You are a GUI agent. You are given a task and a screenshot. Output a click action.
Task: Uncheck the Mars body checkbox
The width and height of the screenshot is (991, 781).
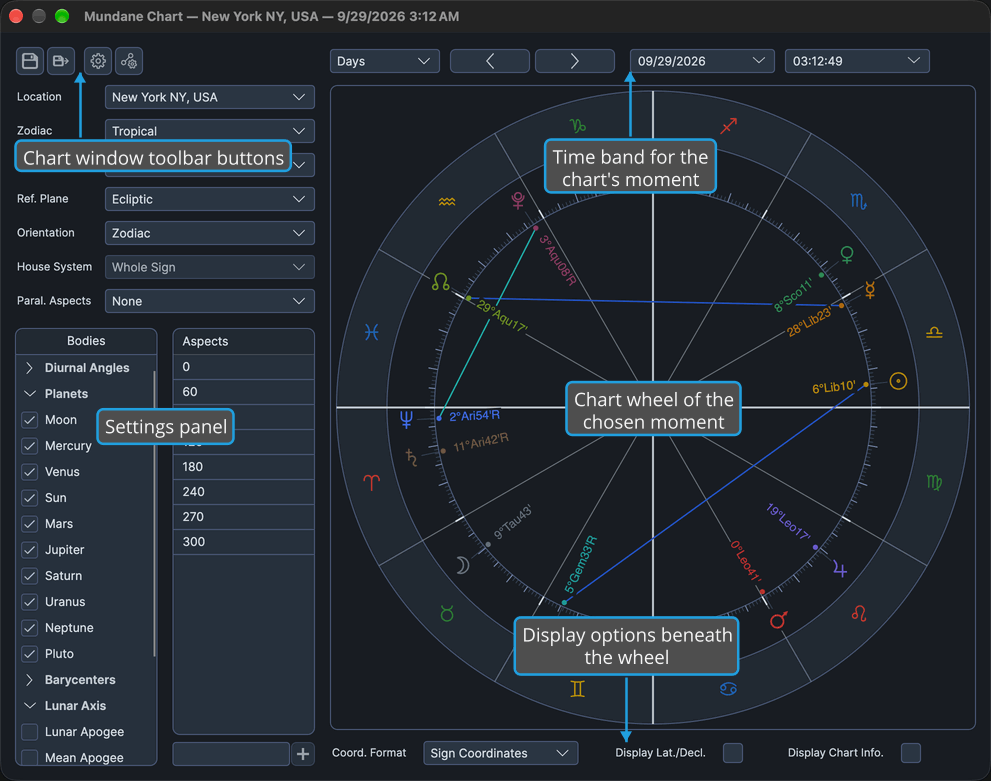click(30, 524)
